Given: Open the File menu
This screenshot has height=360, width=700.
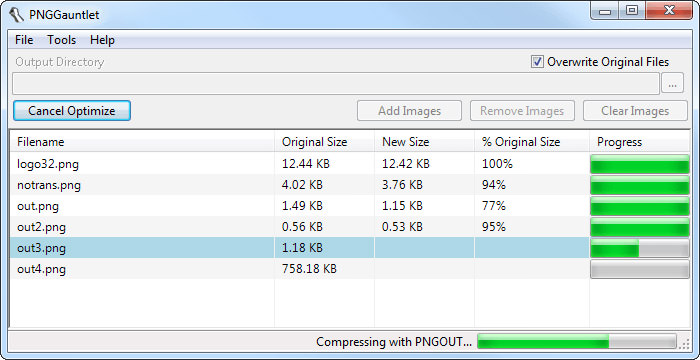Looking at the screenshot, I should tap(24, 40).
